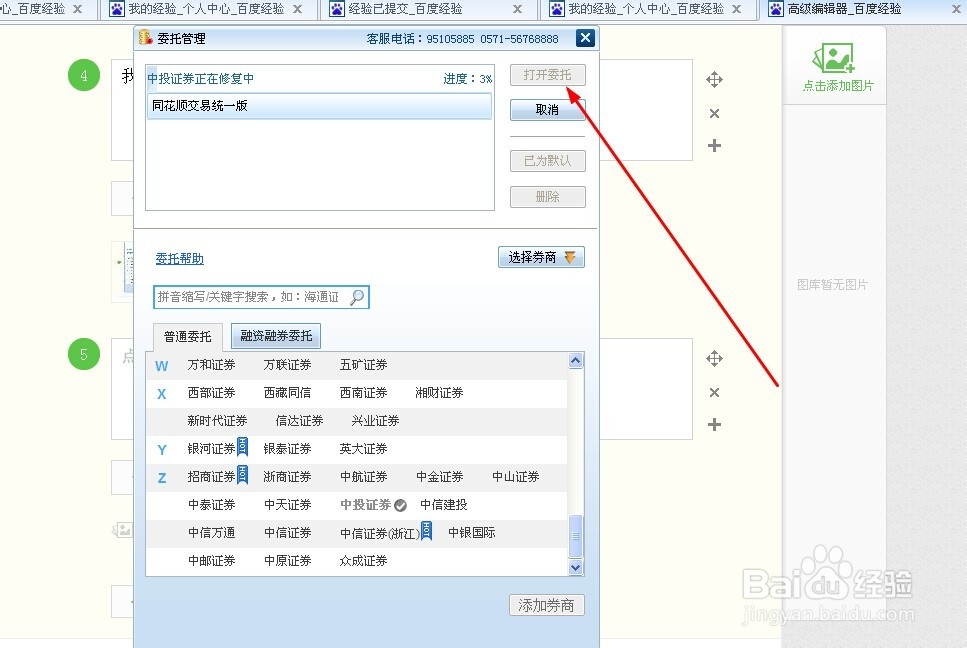Choose 西藏同信 broker
The image size is (967, 648).
287,393
